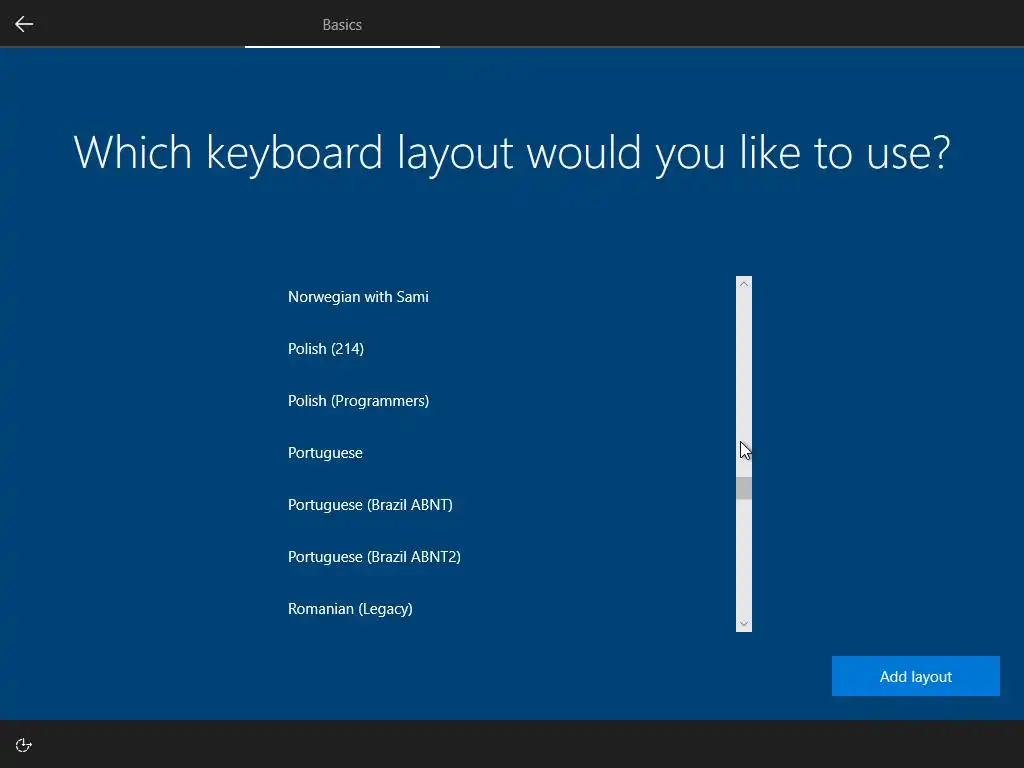
Task: Open the Ease of Access icon
Action: click(24, 745)
